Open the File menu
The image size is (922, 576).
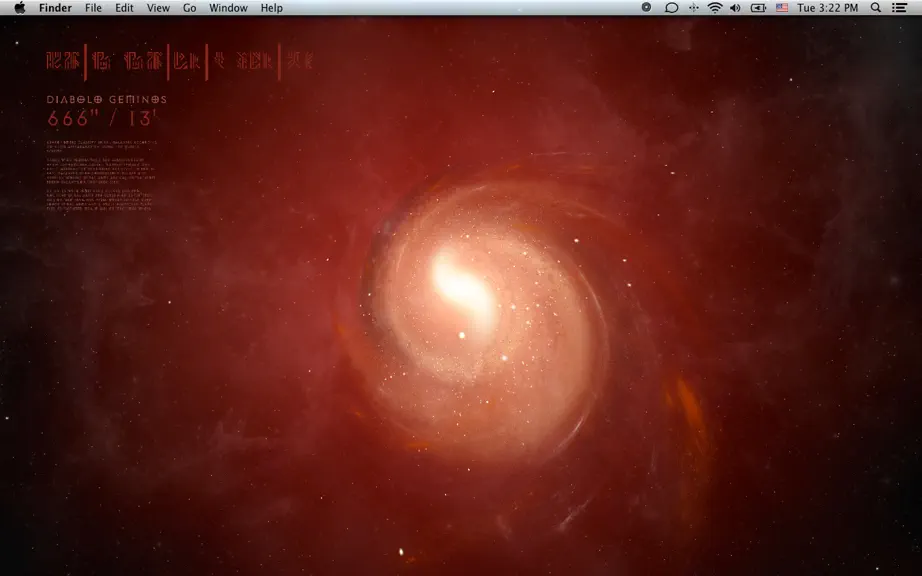coord(93,8)
